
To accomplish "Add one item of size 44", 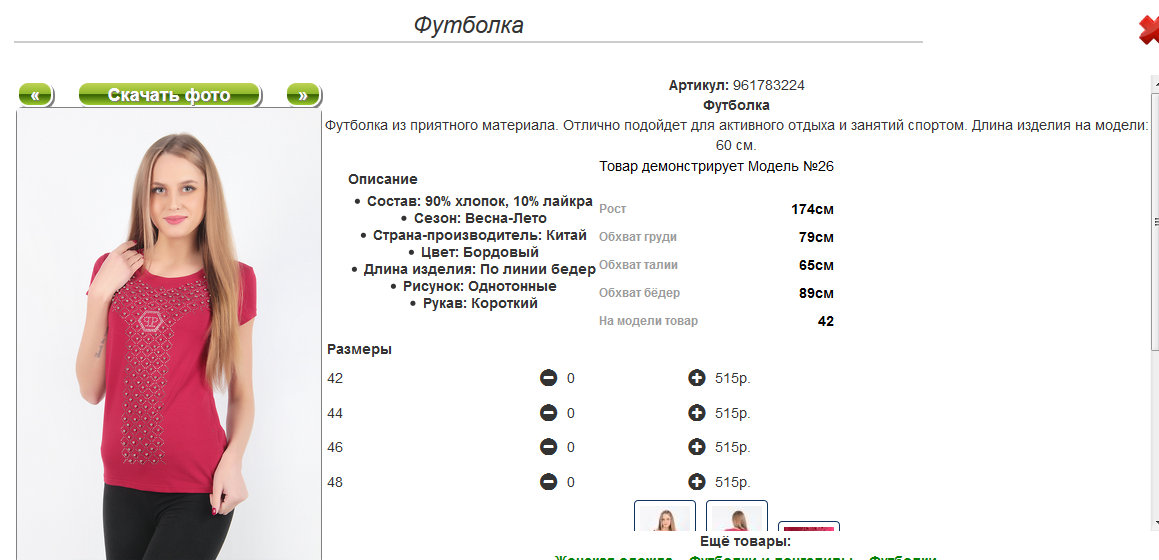I will click(697, 413).
